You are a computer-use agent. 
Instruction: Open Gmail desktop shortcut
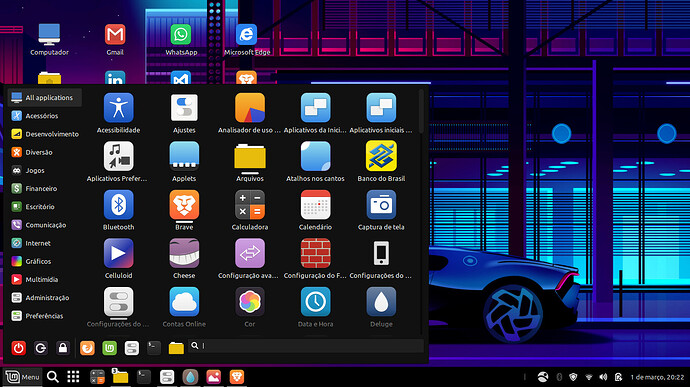(115, 40)
